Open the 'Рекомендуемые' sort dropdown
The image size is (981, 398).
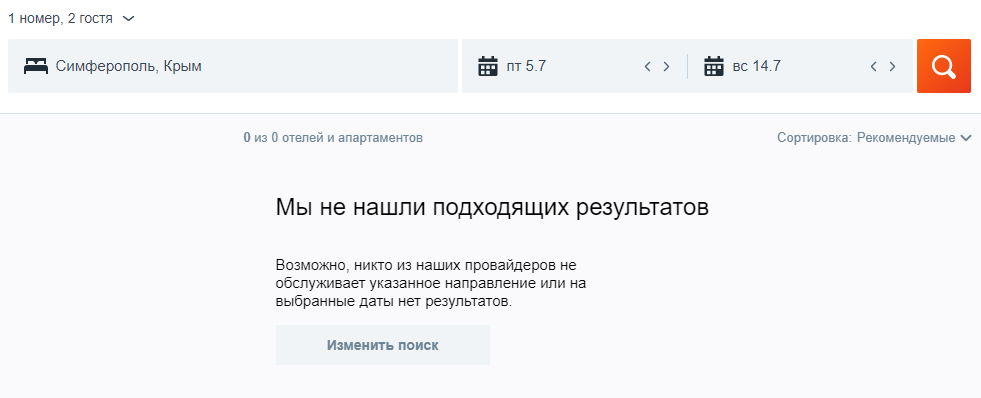[x=906, y=138]
